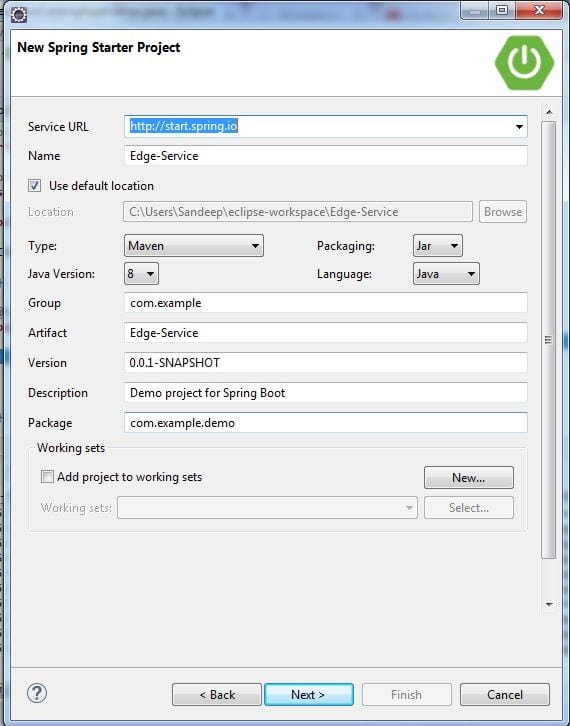Click New... working set button
This screenshot has width=570, height=726.
coord(469,477)
